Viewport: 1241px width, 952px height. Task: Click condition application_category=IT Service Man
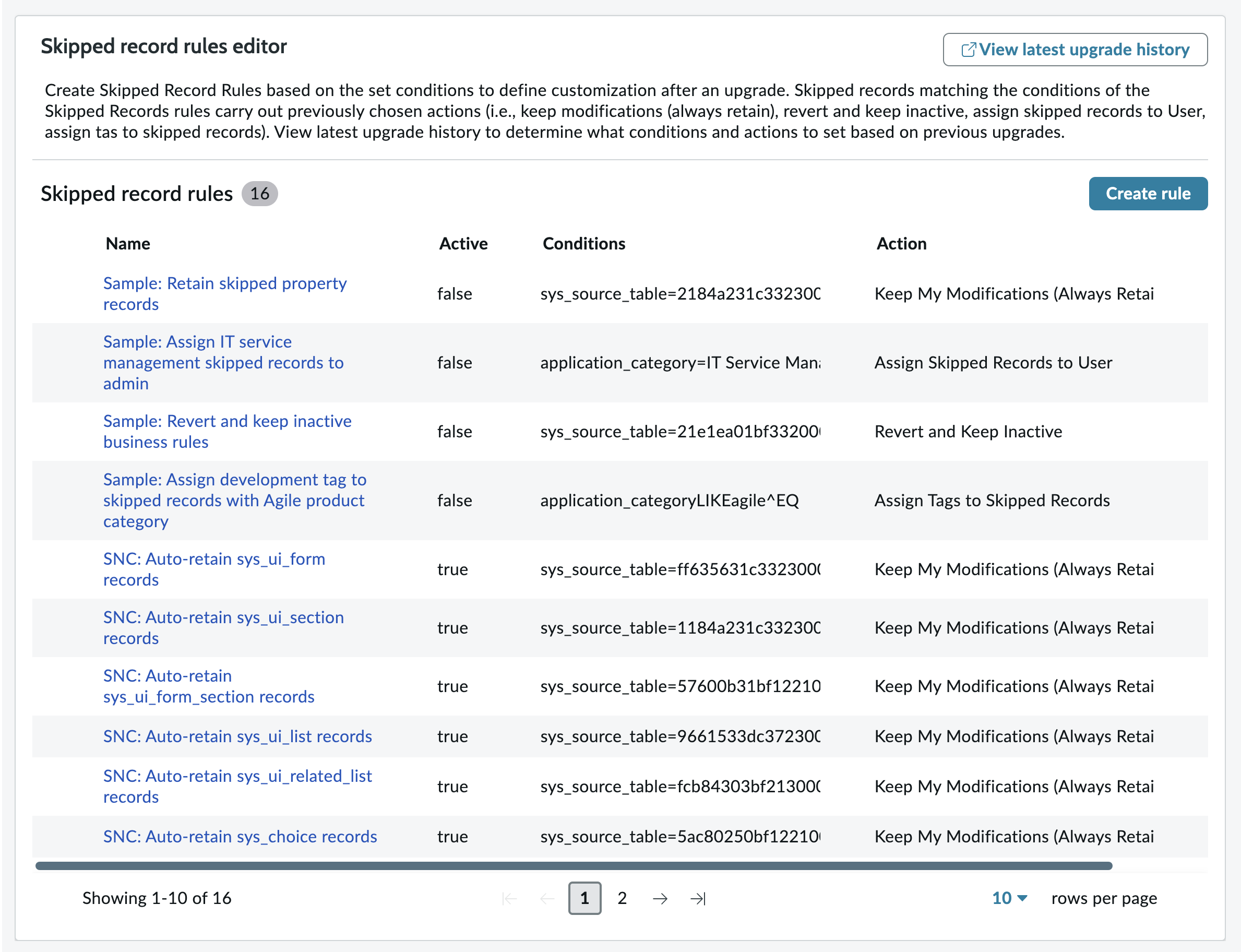pyautogui.click(x=680, y=363)
